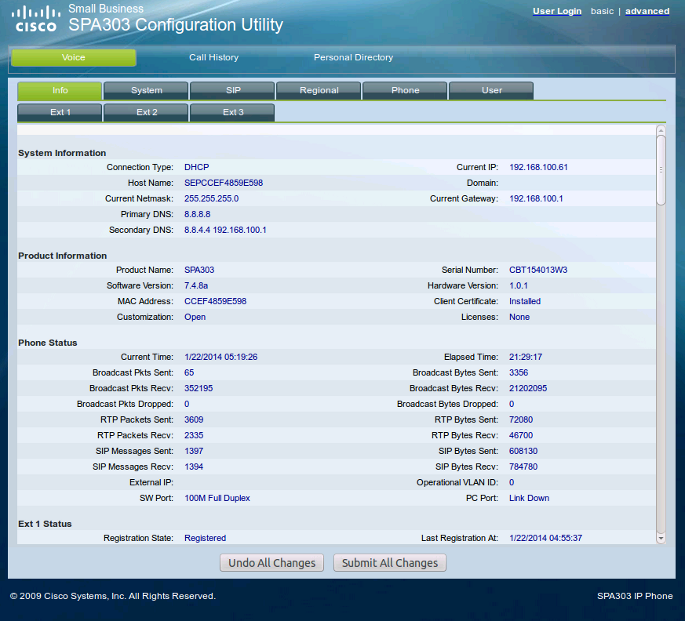The height and width of the screenshot is (621, 685).
Task: Click Broadcast Bytes Sent 3356
Action: point(518,373)
